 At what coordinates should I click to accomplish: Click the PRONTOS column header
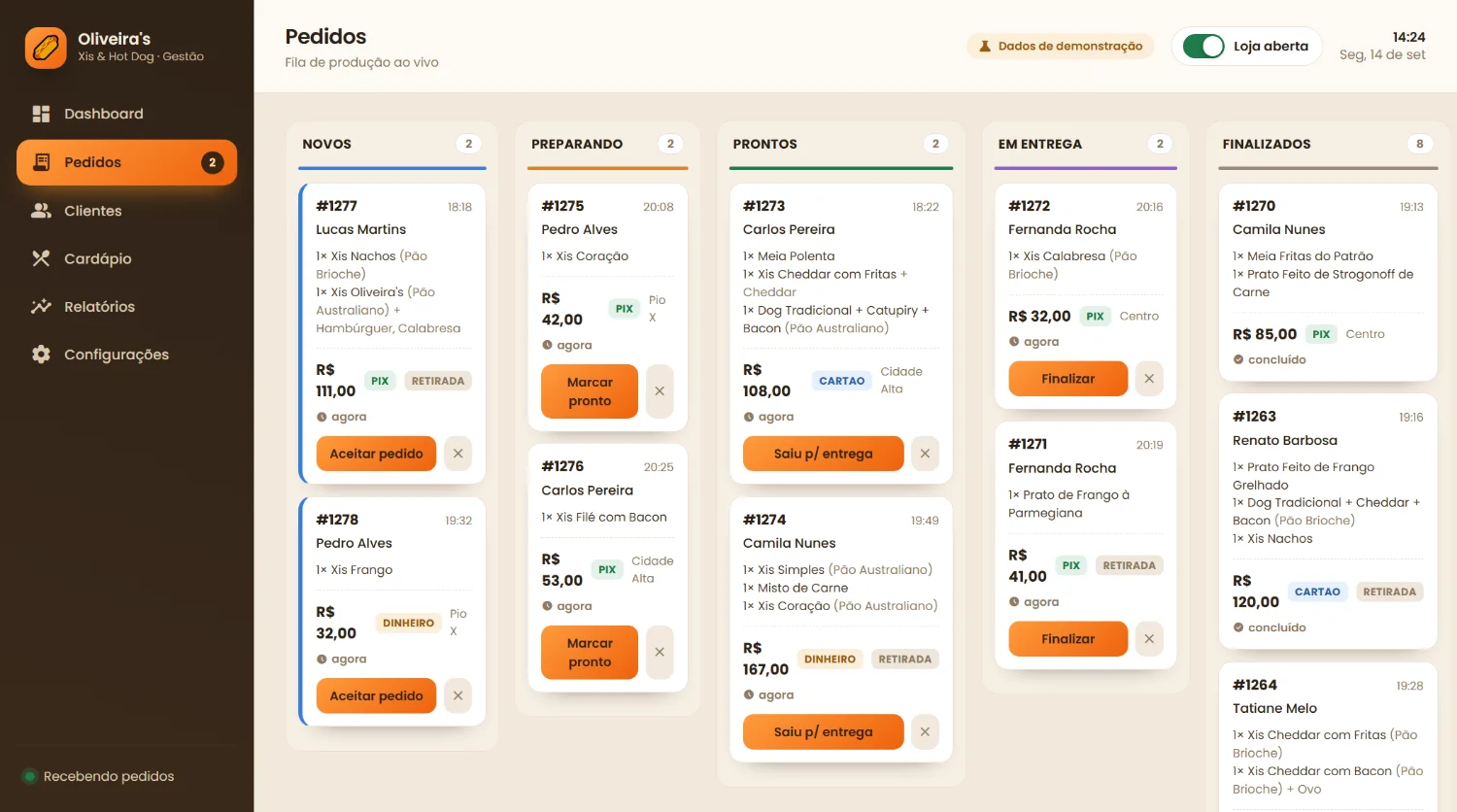764,144
